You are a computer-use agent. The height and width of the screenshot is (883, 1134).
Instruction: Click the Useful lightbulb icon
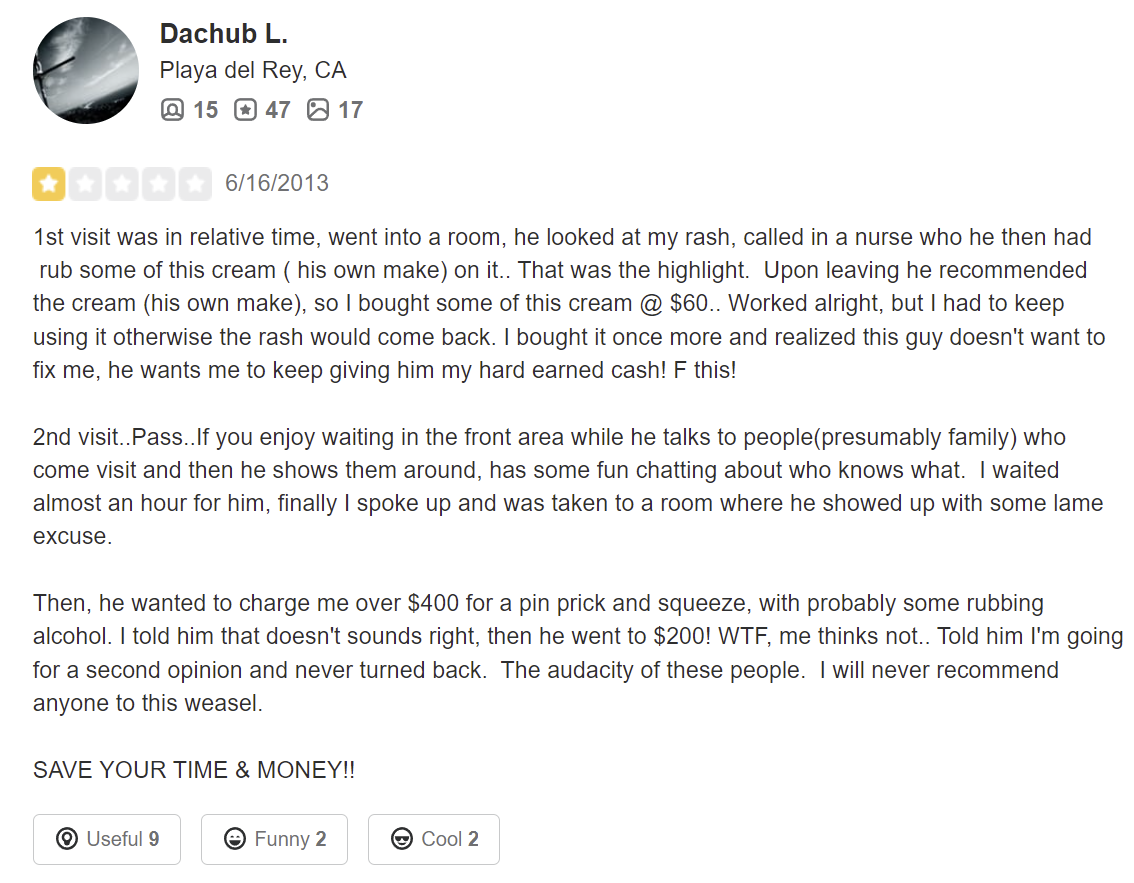67,839
